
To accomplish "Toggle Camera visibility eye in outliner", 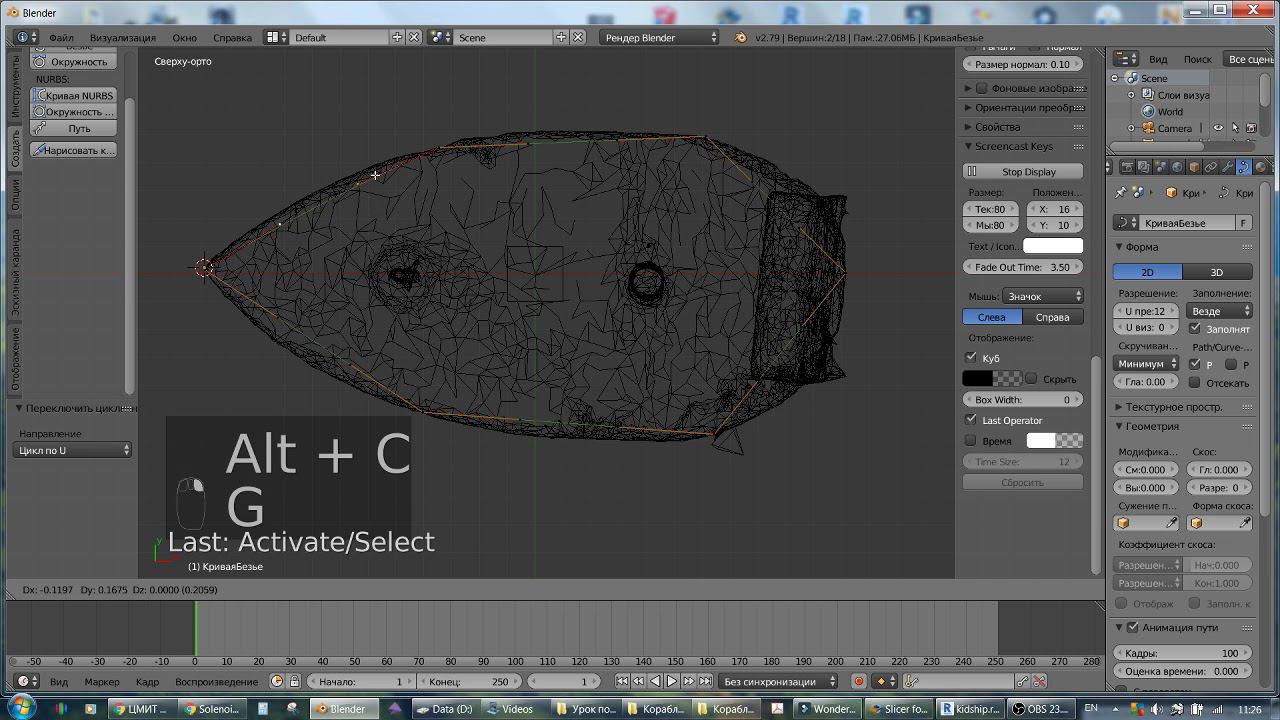I will 1218,128.
